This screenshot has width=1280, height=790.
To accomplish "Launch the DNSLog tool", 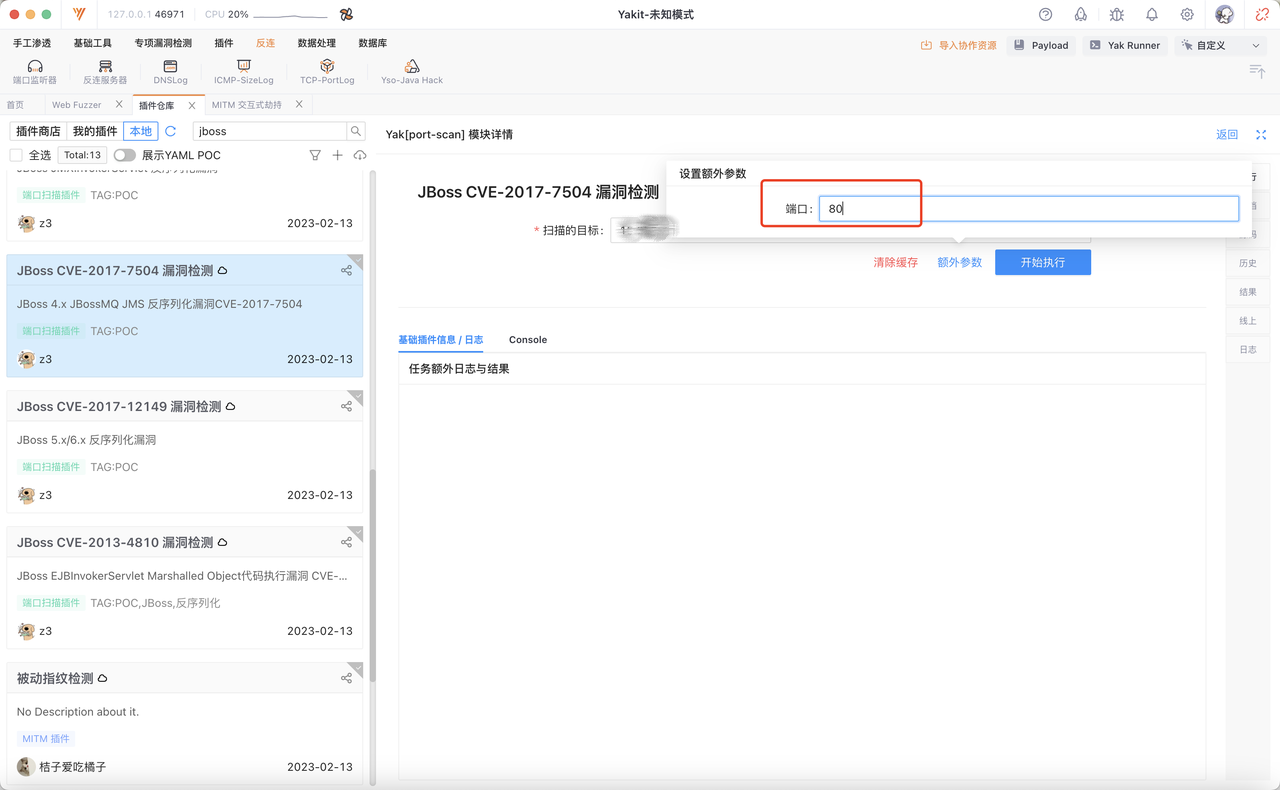I will [170, 71].
